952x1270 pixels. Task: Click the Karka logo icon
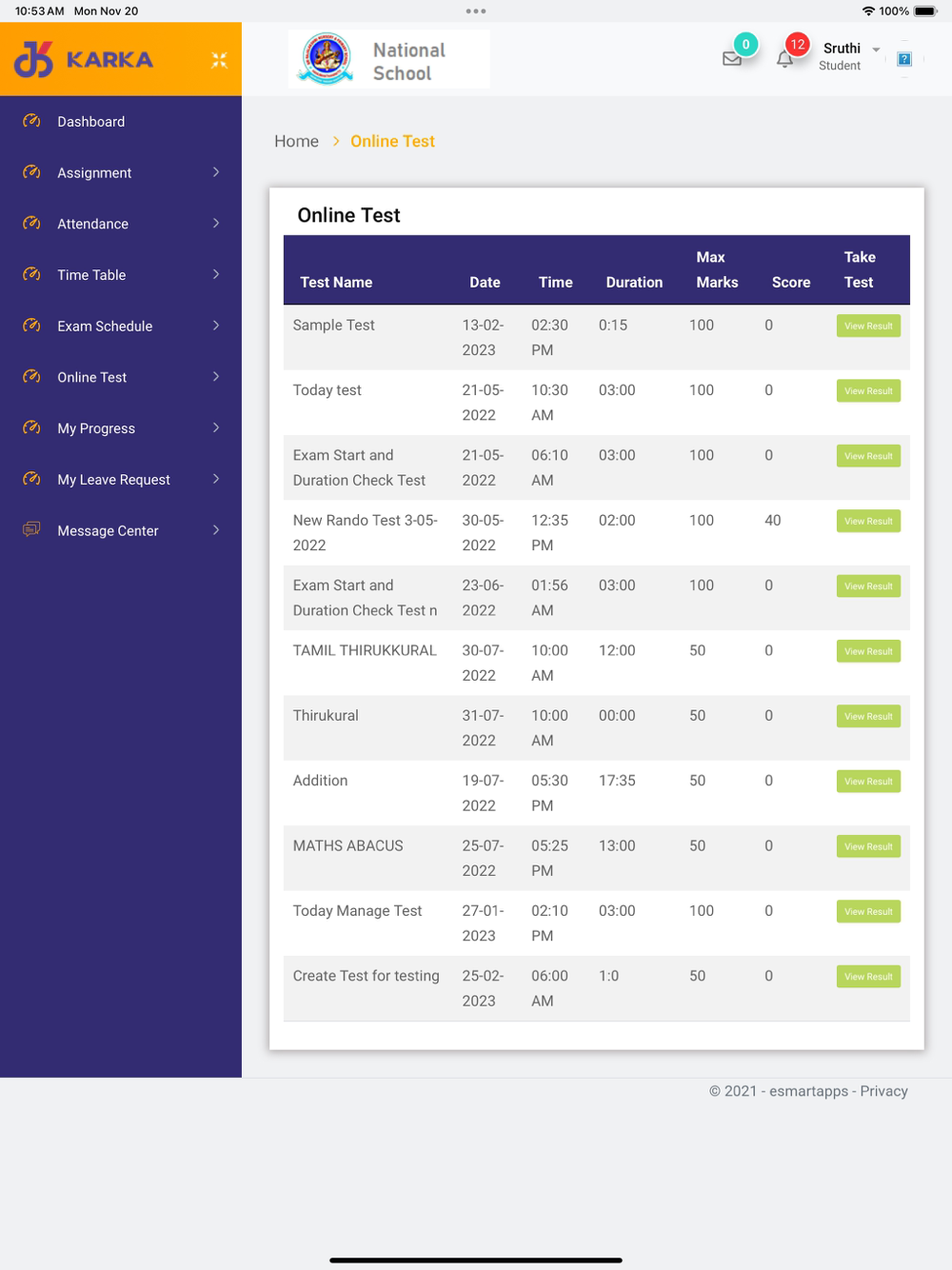(x=33, y=59)
